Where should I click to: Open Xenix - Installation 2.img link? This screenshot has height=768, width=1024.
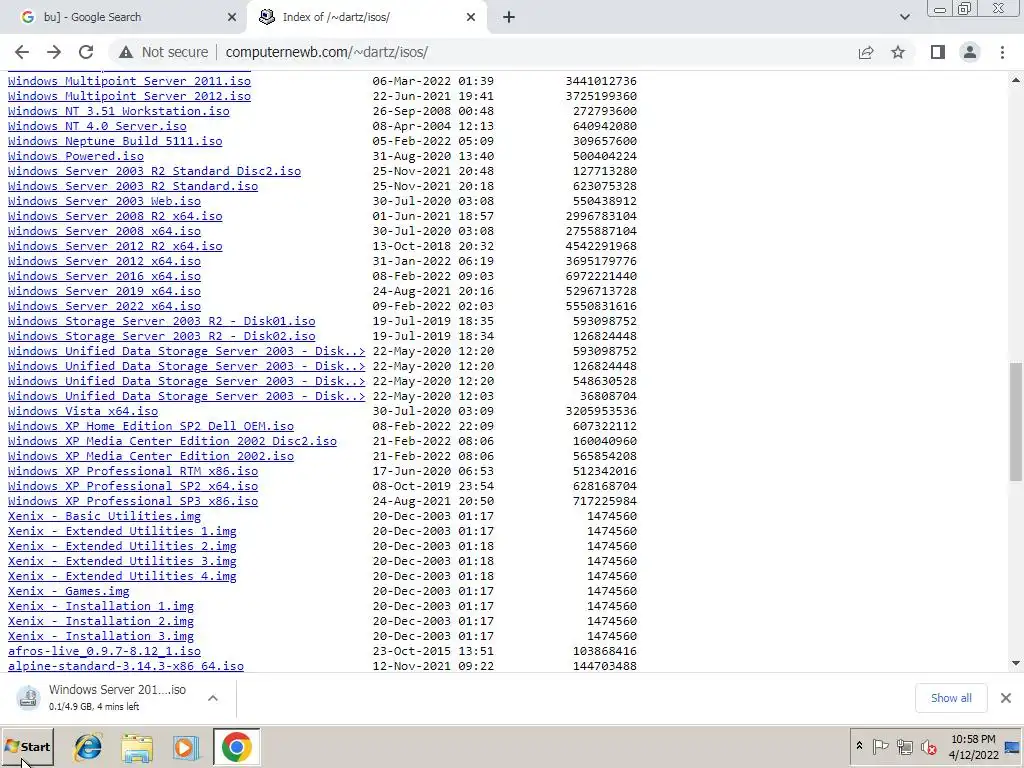click(x=101, y=622)
